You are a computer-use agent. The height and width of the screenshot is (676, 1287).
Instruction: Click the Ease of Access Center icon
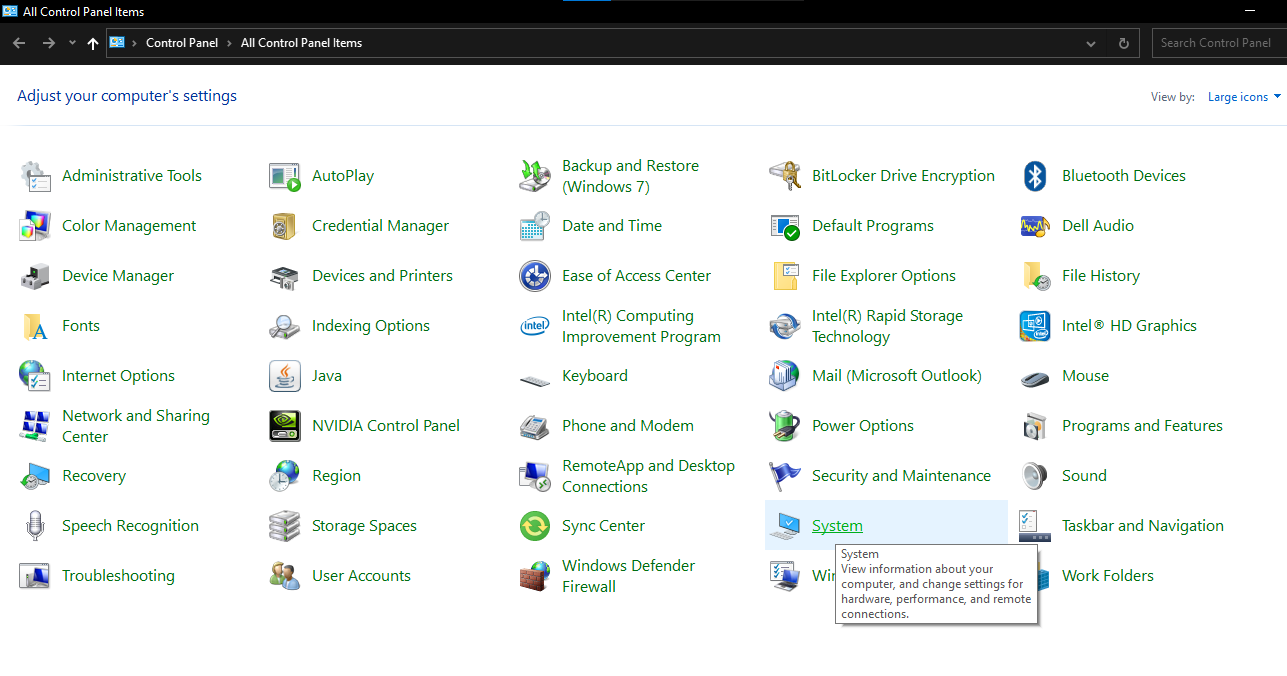tap(535, 276)
